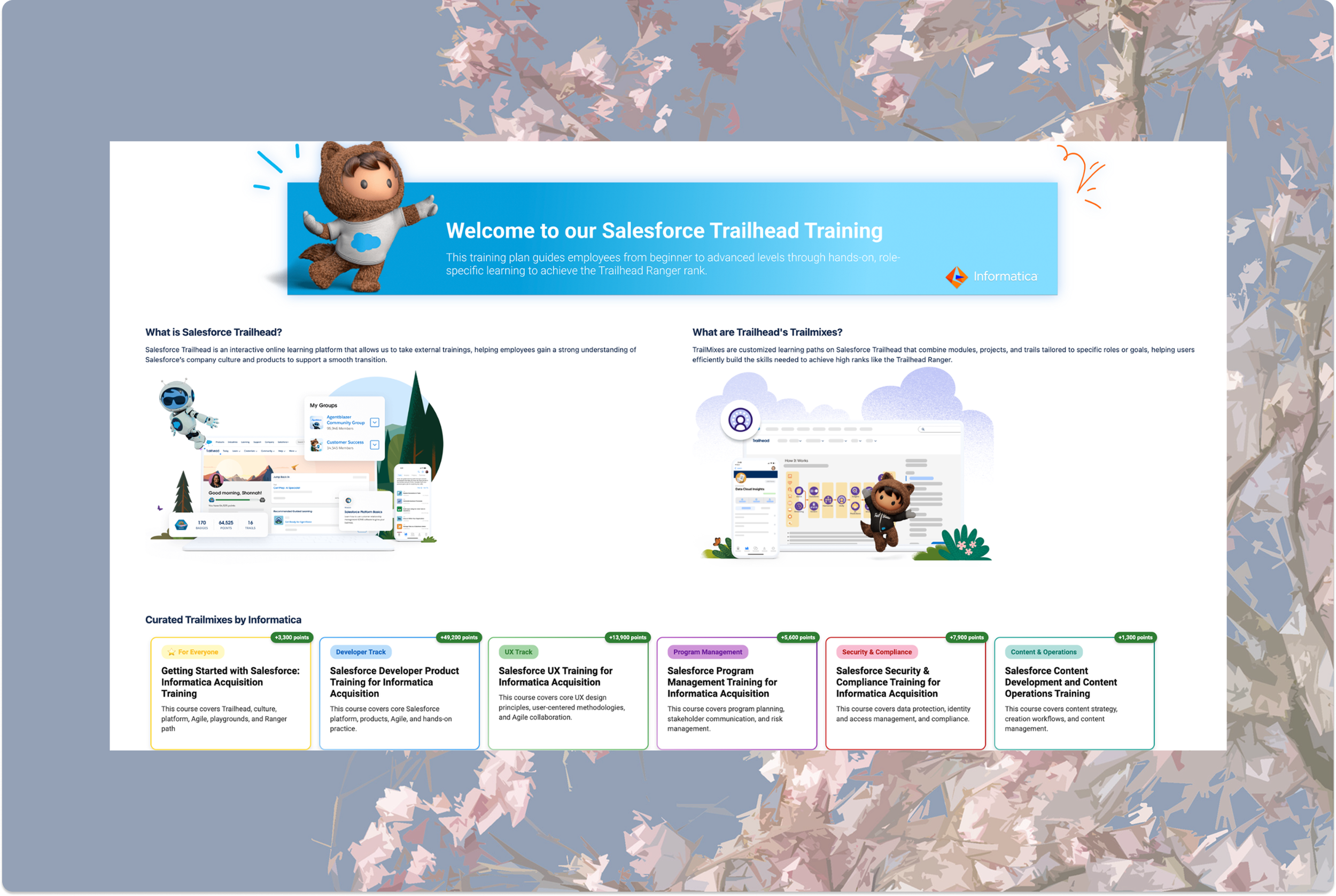Click the star icon in For Everyone tag

click(x=171, y=652)
